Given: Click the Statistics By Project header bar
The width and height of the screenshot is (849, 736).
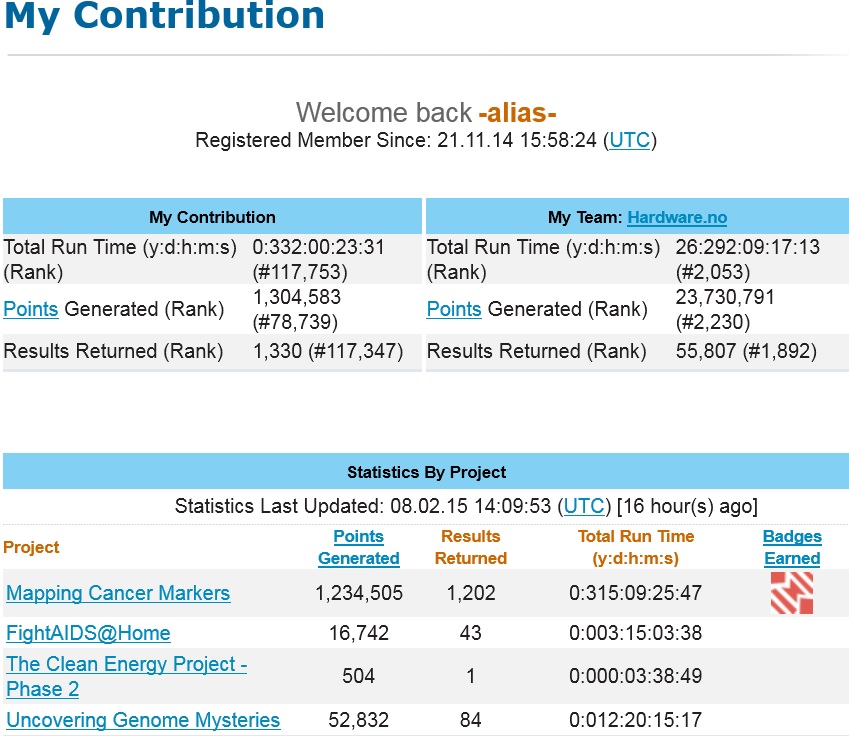Looking at the screenshot, I should point(426,472).
